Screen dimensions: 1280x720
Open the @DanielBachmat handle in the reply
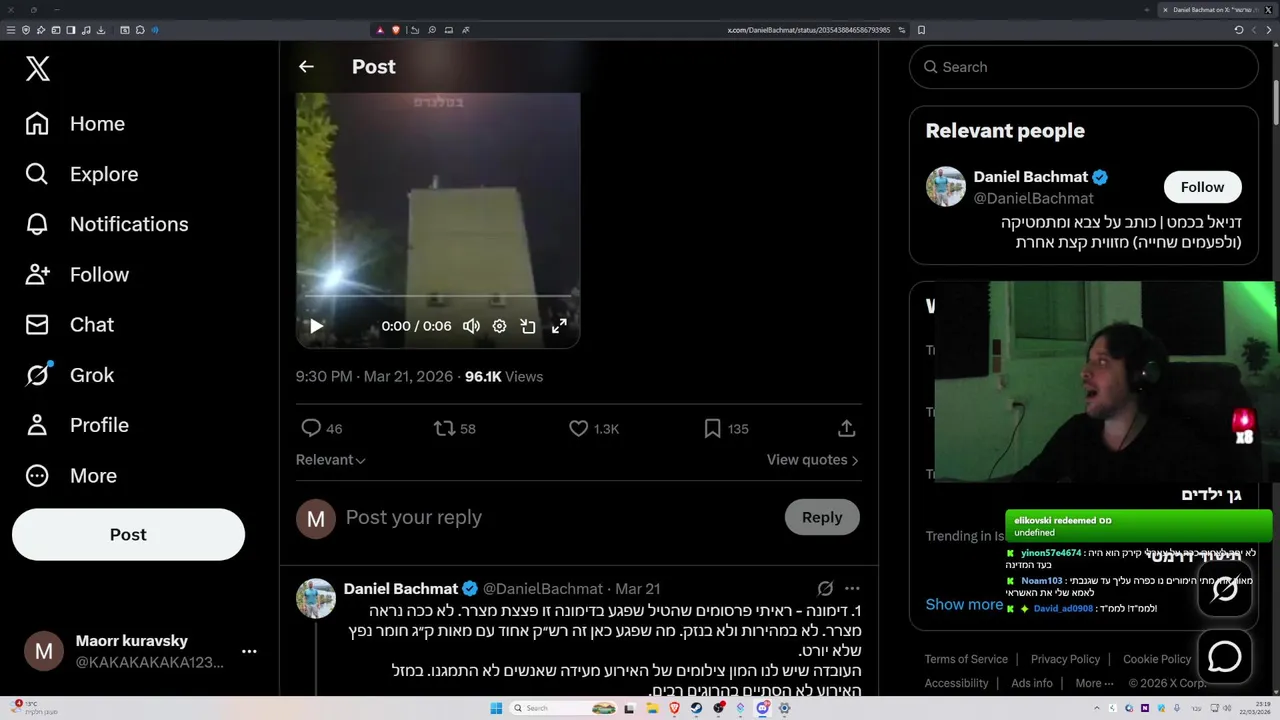click(x=543, y=589)
